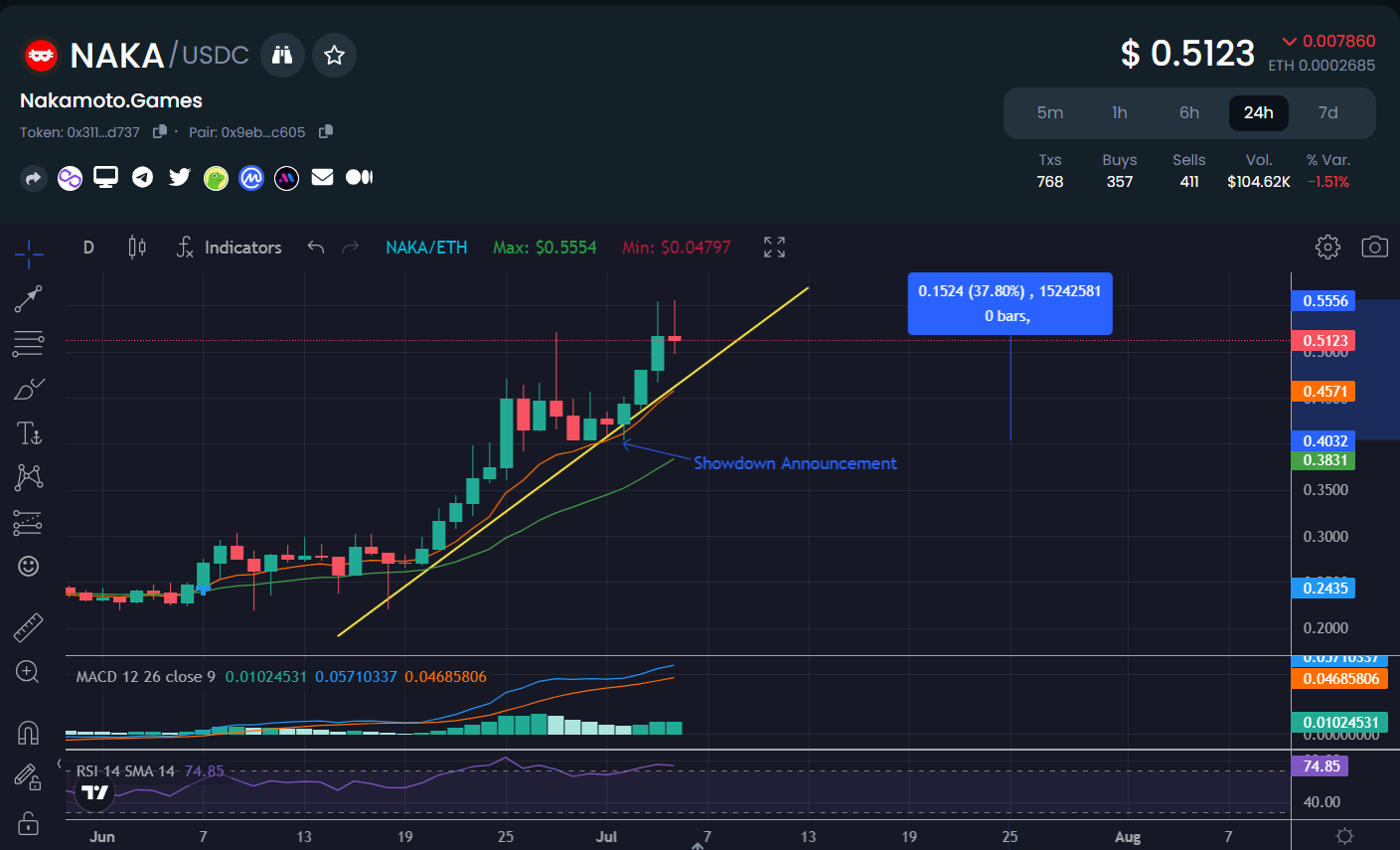Click the share arrow icon
Viewport: 1400px width, 850px height.
33,178
